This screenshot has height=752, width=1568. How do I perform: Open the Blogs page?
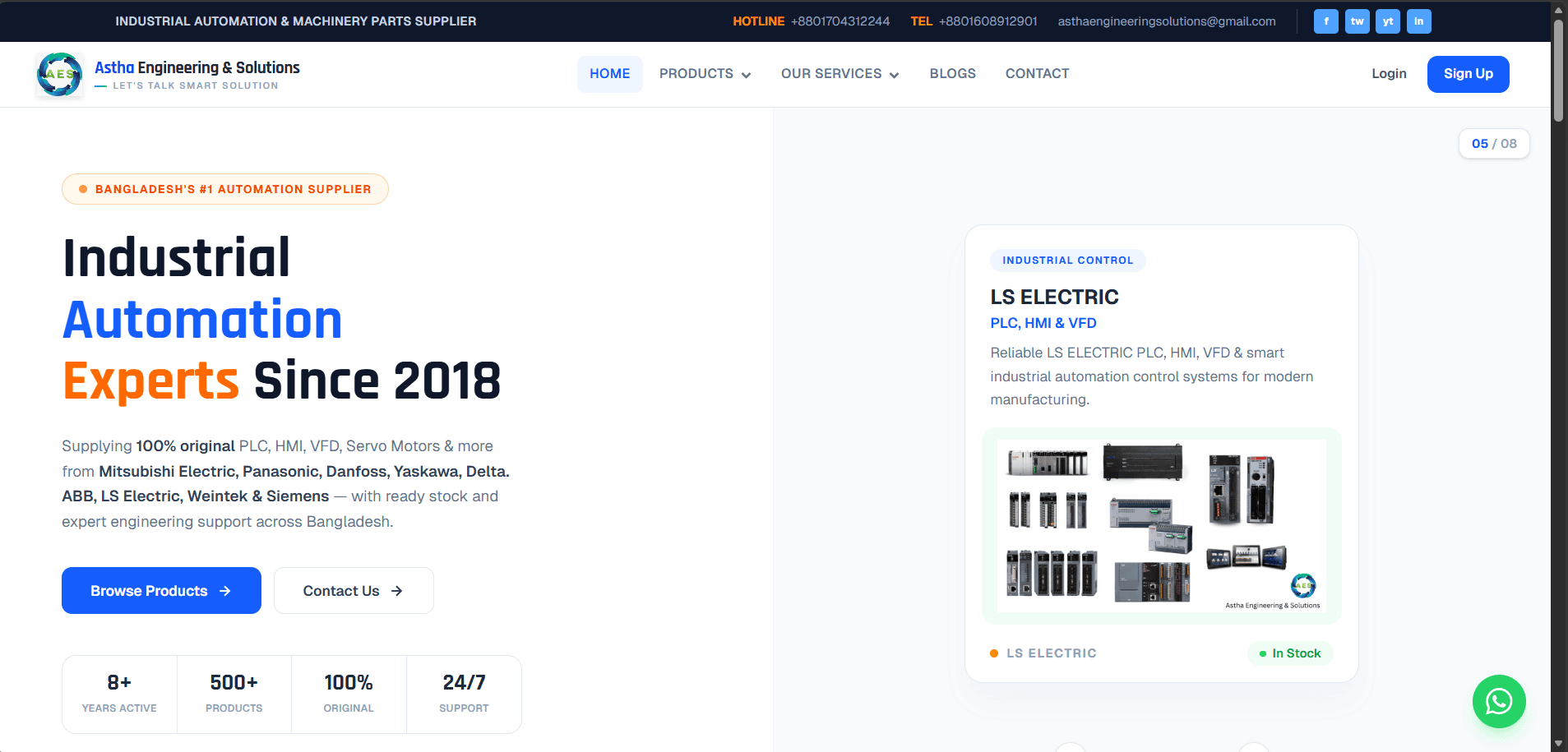pyautogui.click(x=953, y=74)
